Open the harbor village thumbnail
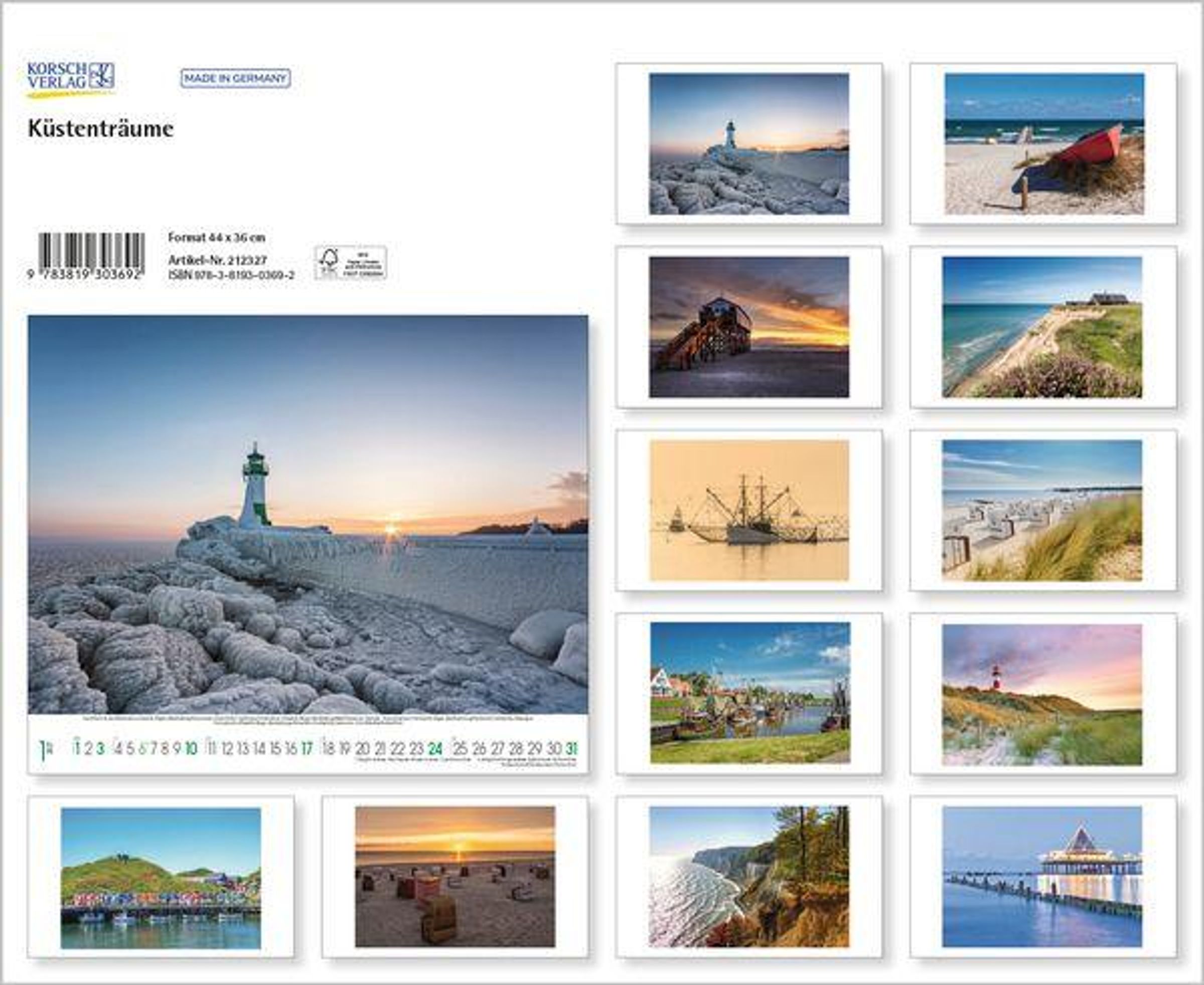 point(749,693)
